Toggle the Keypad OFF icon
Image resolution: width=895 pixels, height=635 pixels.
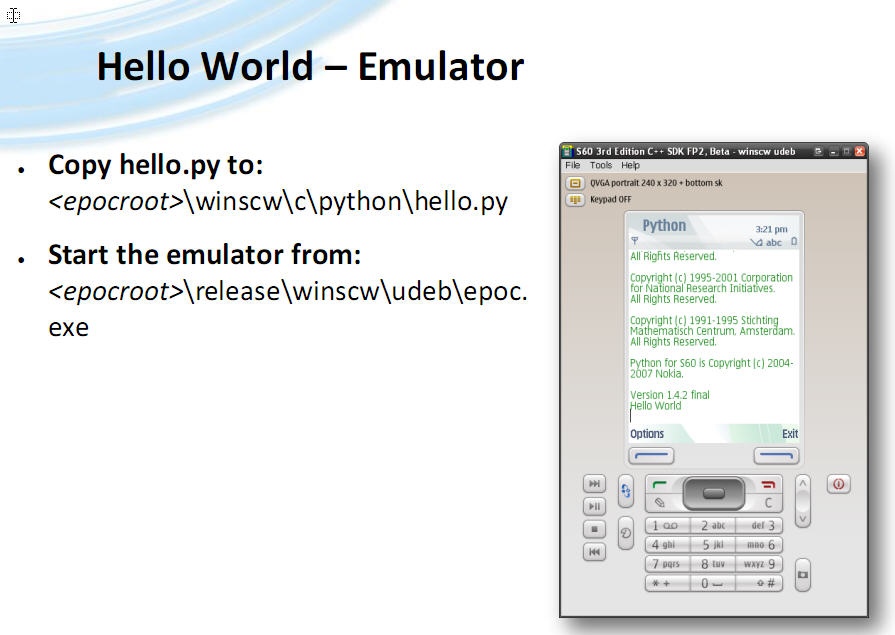coord(575,199)
